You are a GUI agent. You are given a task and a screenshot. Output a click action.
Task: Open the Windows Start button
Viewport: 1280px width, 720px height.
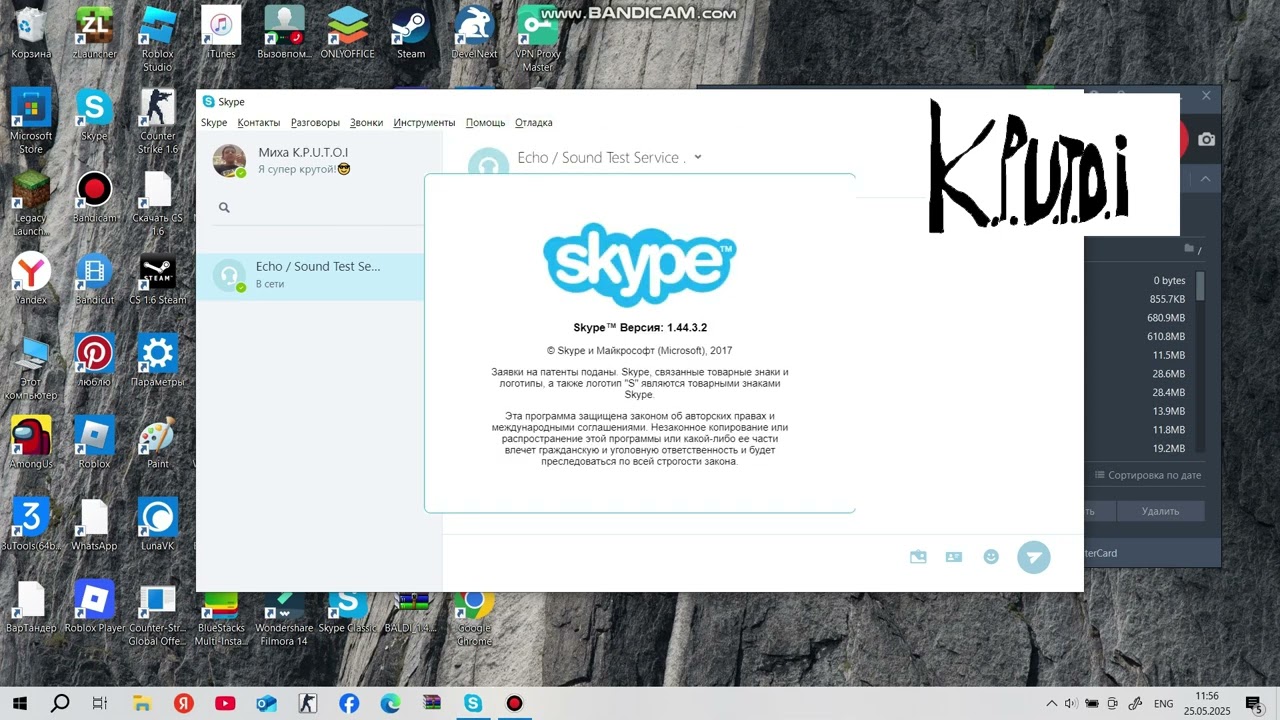(19, 703)
